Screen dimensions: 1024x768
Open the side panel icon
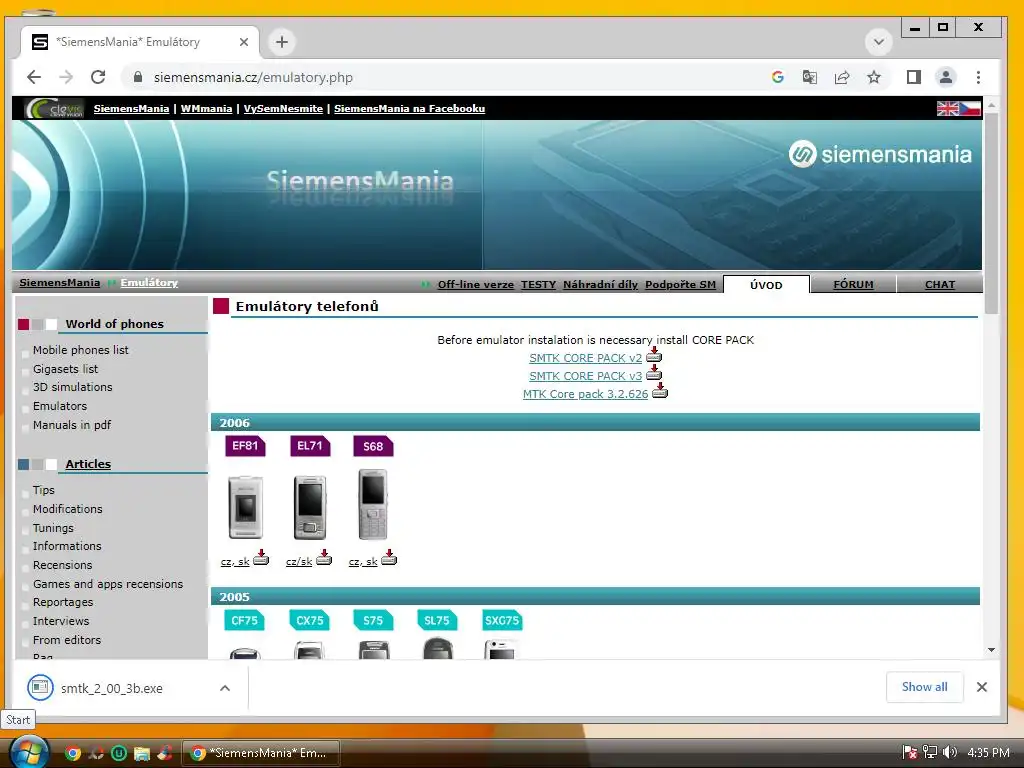coord(914,77)
